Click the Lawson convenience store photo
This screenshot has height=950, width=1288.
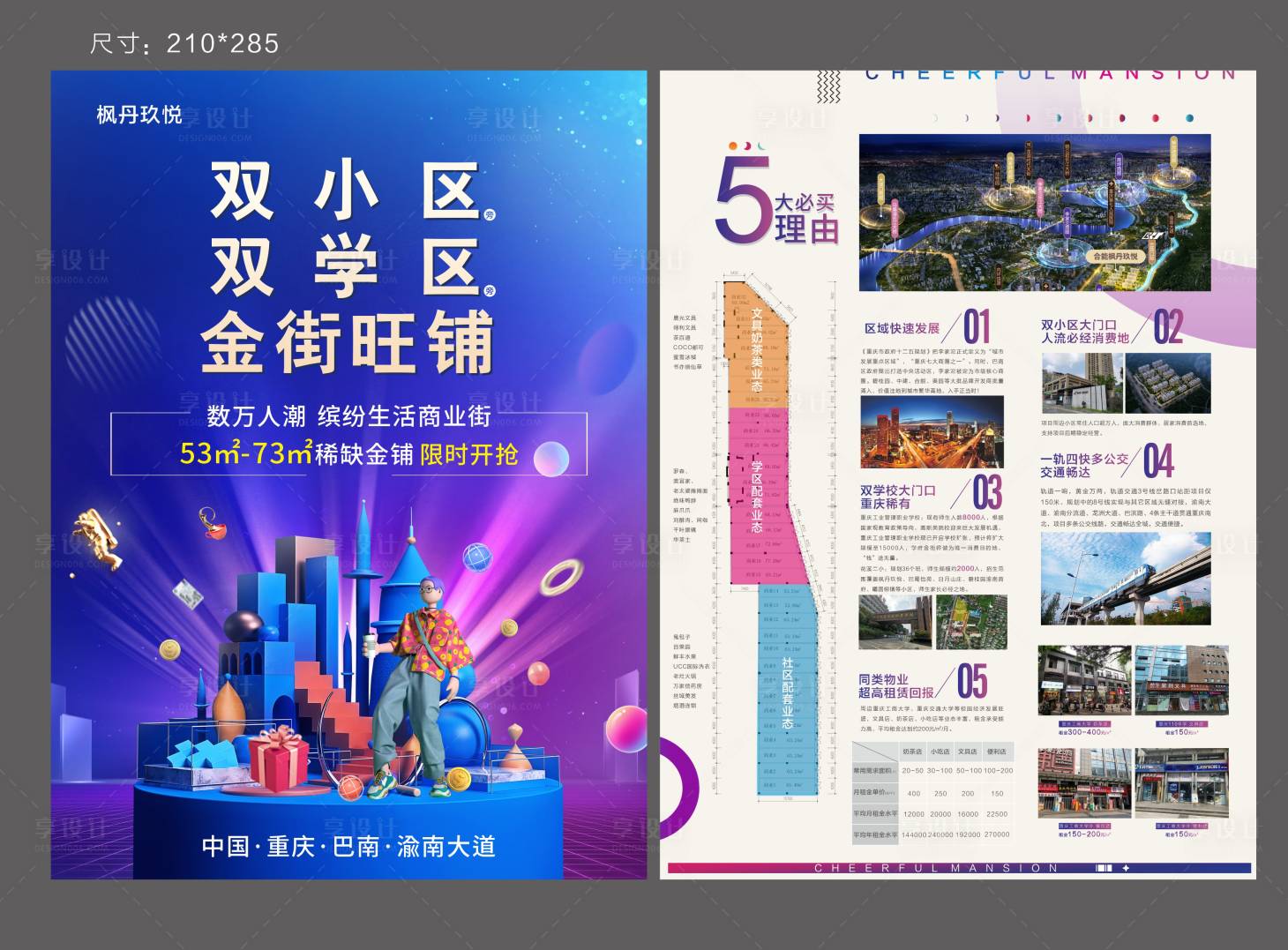(1180, 784)
